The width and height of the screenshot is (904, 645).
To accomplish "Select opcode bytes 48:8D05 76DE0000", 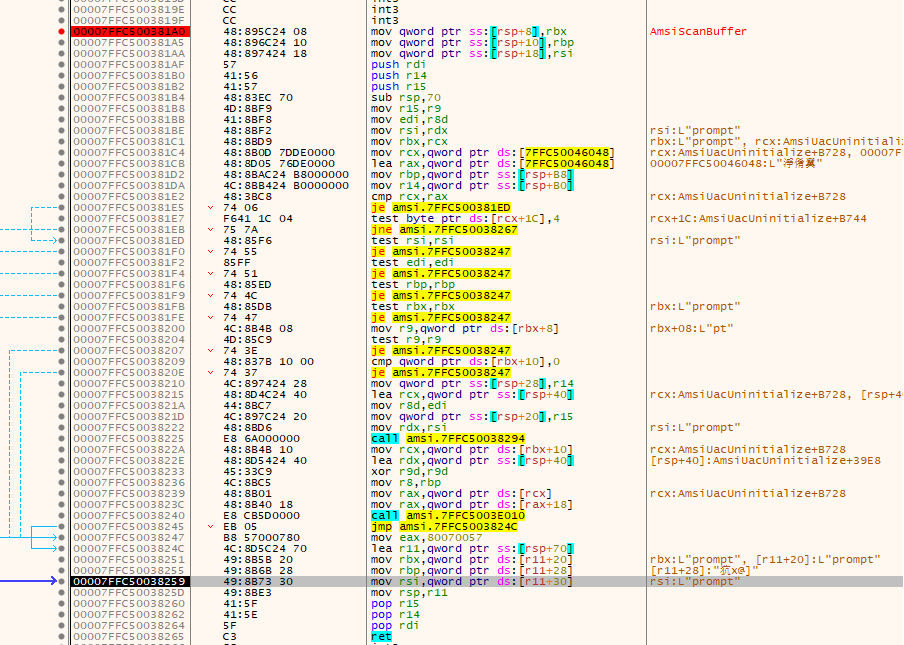I will pyautogui.click(x=279, y=164).
